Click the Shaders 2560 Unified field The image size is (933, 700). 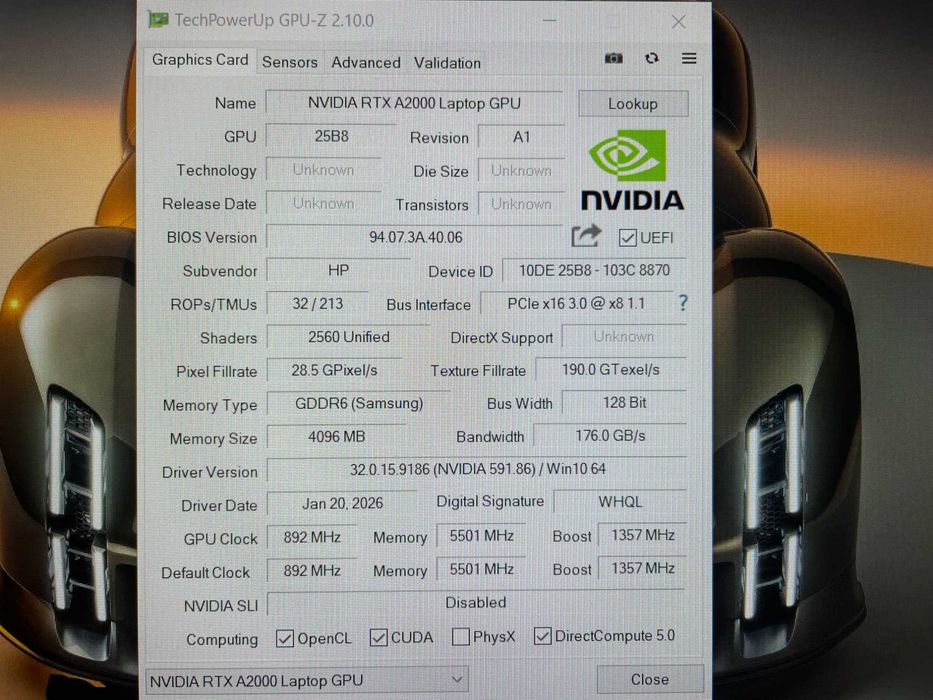coord(349,337)
